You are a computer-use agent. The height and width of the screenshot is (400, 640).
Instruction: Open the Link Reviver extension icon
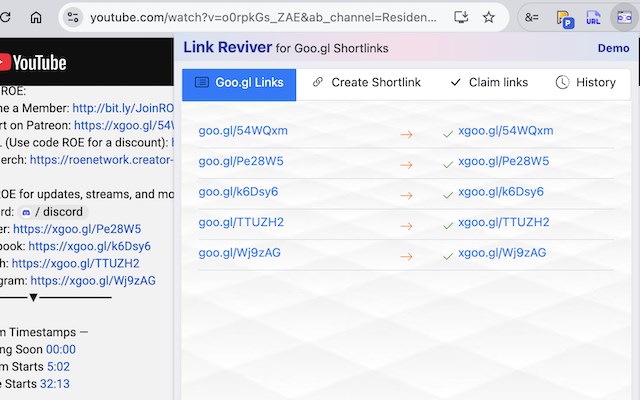(624, 18)
